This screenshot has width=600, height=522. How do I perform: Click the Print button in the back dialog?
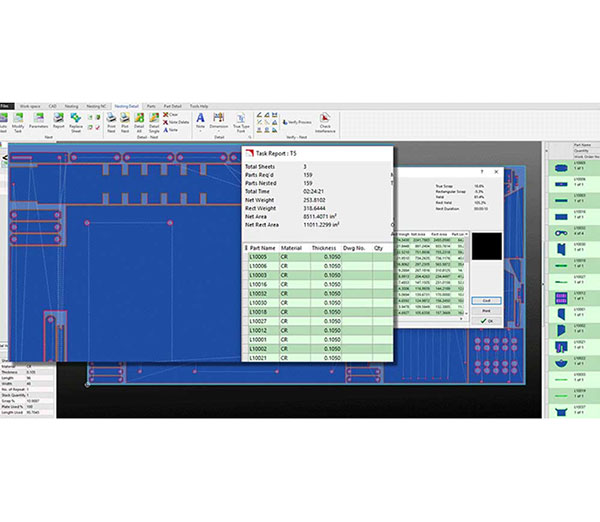pyautogui.click(x=486, y=311)
